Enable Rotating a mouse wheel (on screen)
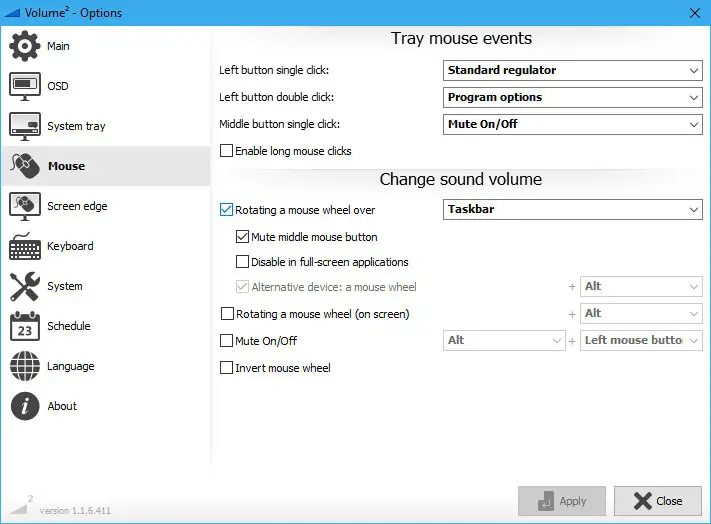This screenshot has width=711, height=524. (x=227, y=314)
